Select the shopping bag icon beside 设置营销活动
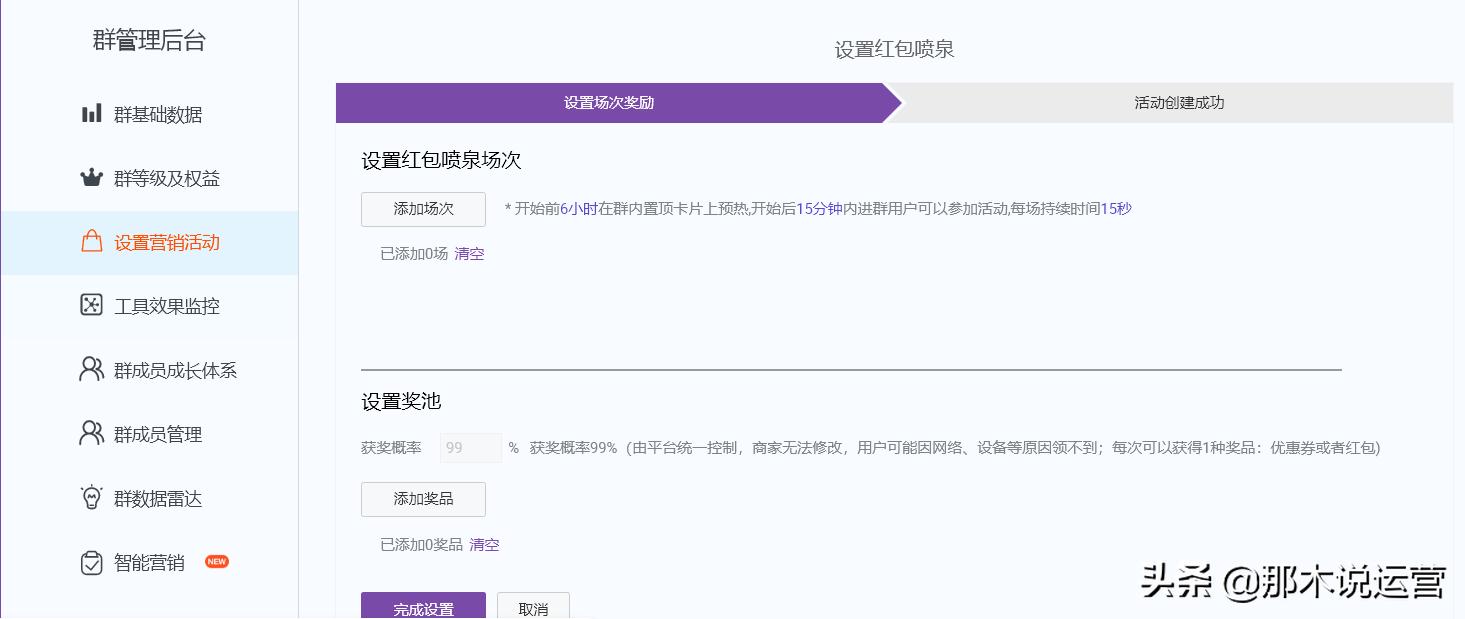 tap(91, 242)
